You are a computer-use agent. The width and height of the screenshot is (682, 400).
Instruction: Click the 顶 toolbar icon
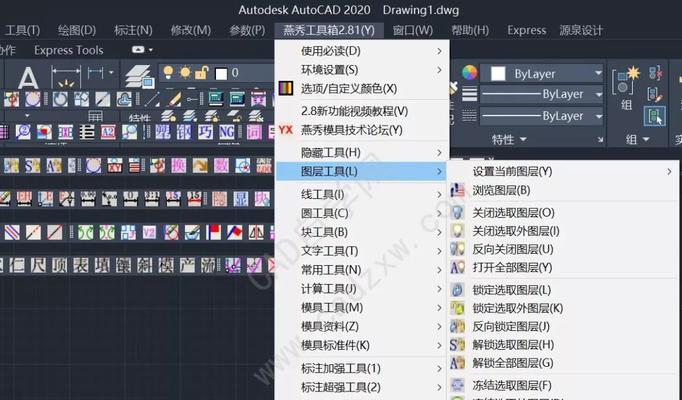click(x=59, y=265)
